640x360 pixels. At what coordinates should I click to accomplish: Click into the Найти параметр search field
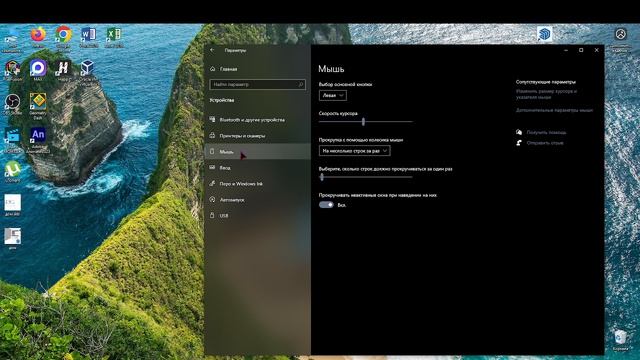(257, 84)
